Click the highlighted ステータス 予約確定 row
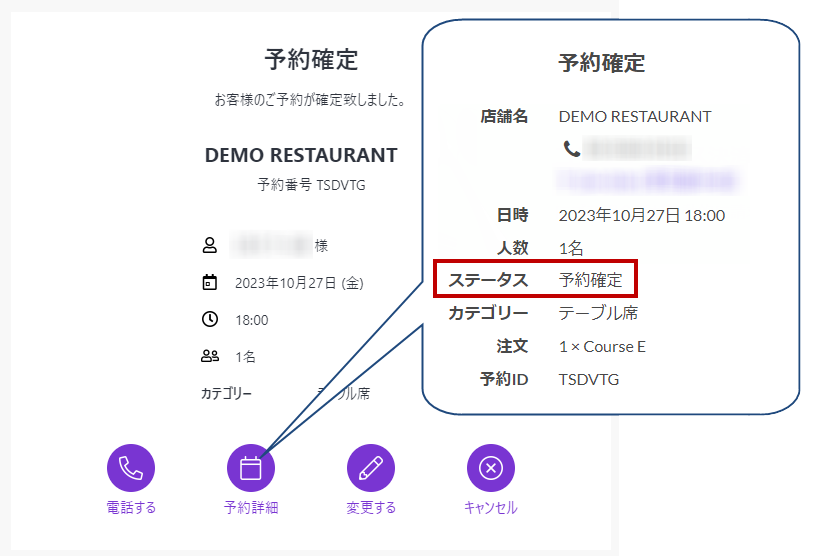The height and width of the screenshot is (556, 819). [535, 280]
